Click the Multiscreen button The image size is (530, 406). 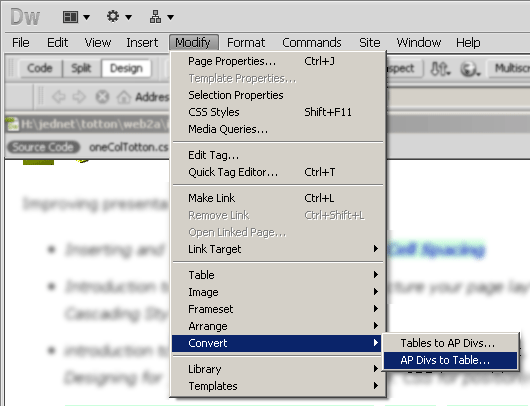coord(508,68)
